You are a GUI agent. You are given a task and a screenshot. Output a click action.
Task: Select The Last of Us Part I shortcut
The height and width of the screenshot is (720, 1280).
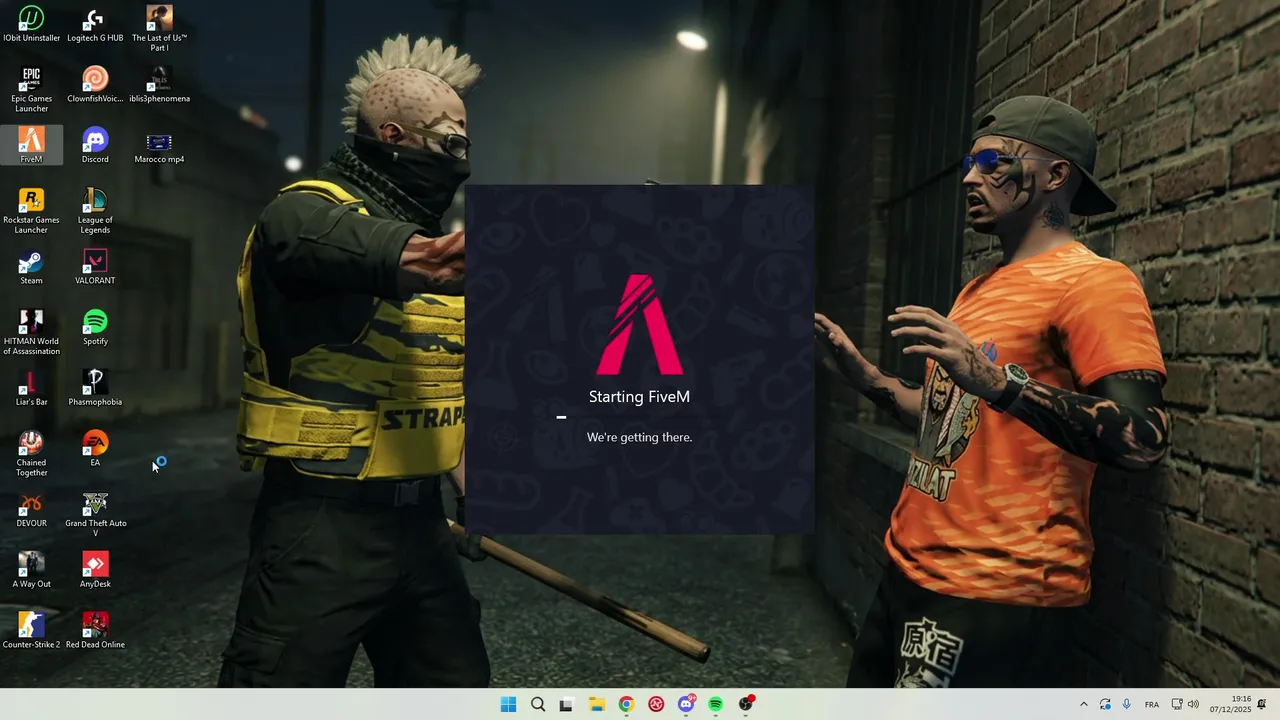point(159,29)
